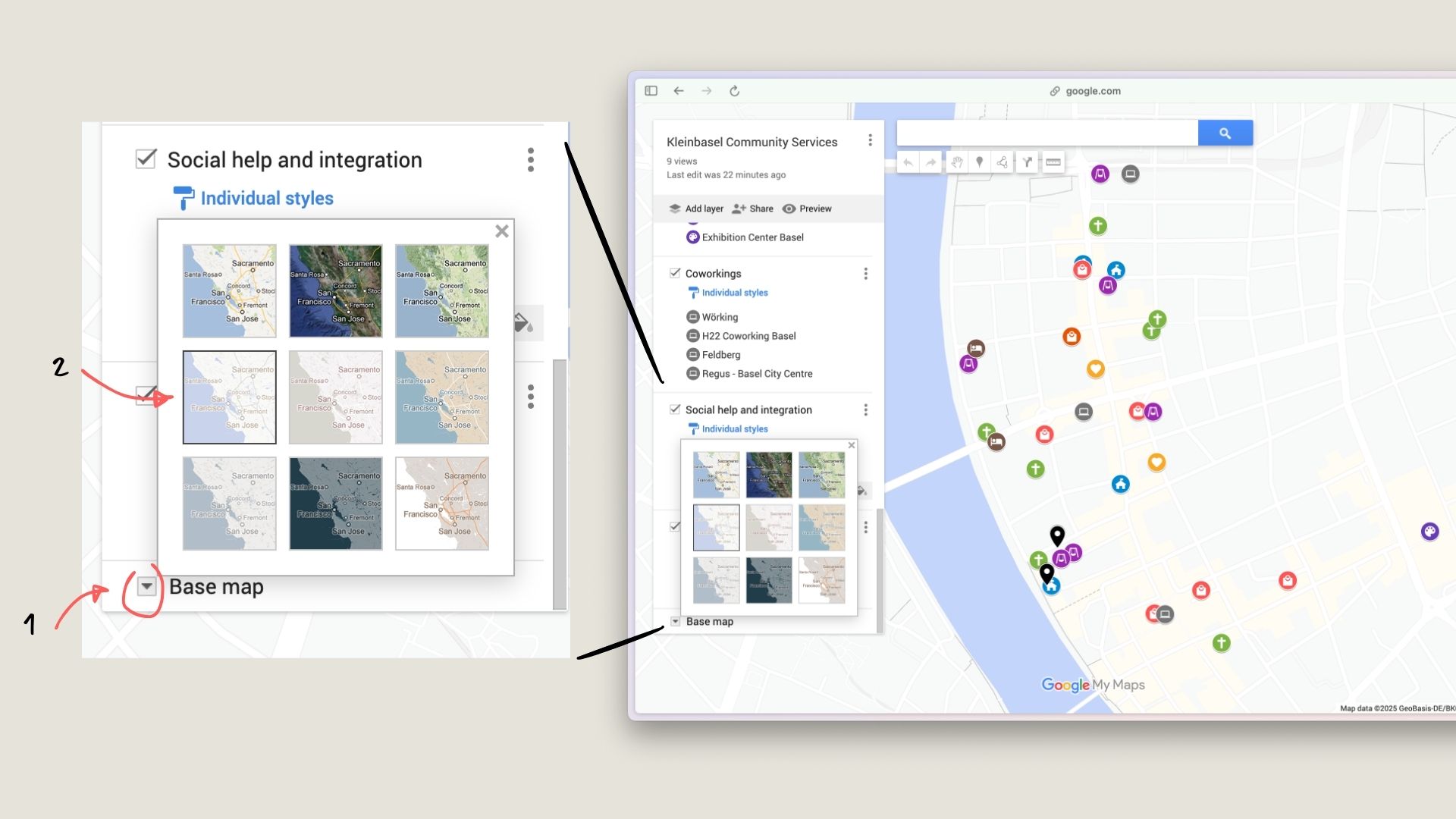Click the browser forward arrow

coord(707,91)
